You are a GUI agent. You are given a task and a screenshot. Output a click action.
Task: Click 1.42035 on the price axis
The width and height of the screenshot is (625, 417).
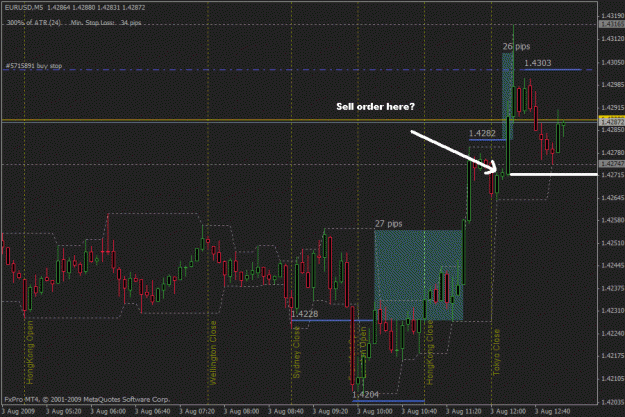pyautogui.click(x=613, y=402)
